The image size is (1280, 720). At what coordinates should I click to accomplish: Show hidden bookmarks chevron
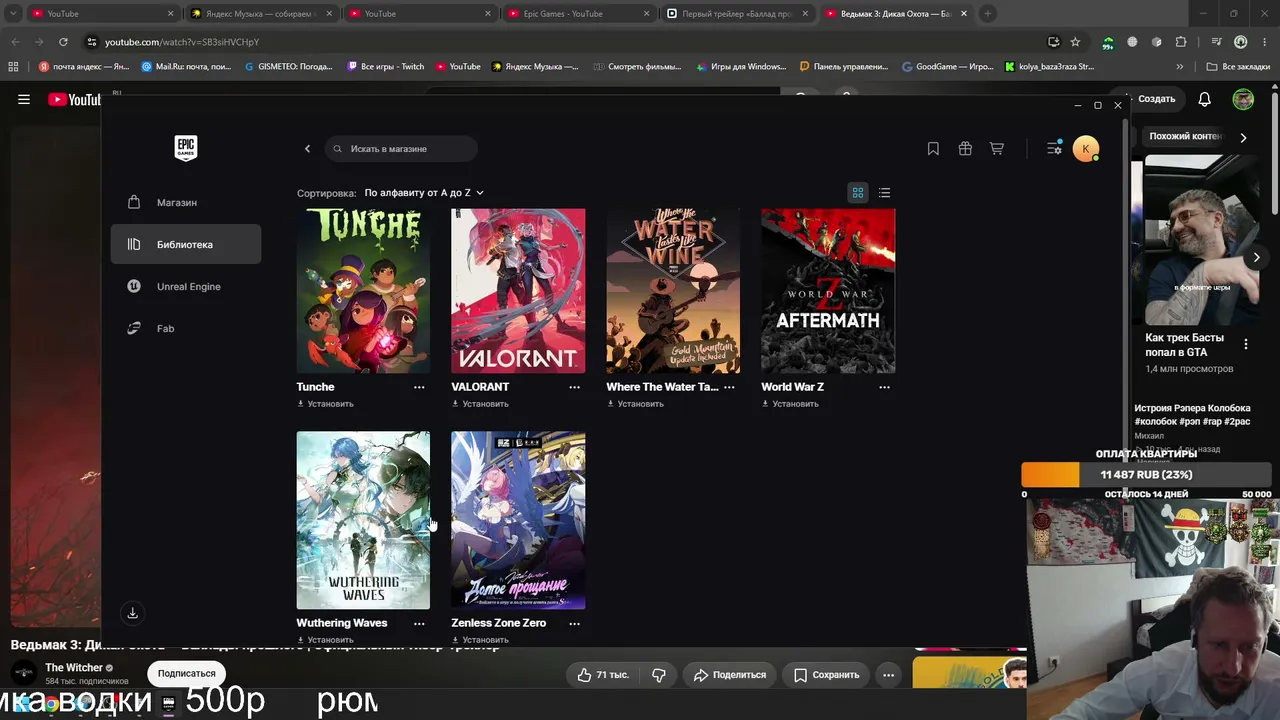pos(1180,67)
